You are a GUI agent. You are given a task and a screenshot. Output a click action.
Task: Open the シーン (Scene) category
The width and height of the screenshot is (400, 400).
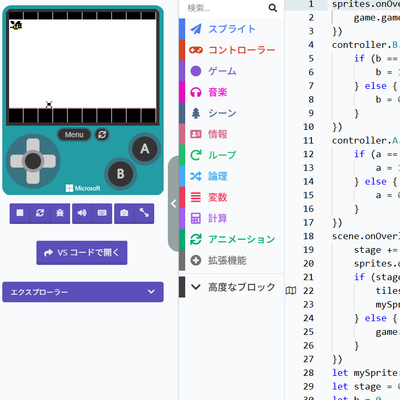[232, 113]
